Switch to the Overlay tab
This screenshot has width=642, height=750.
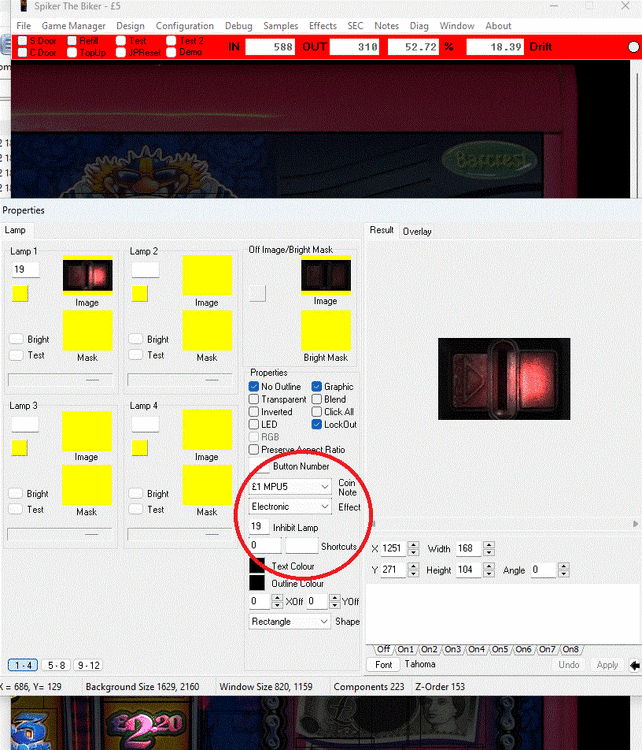click(417, 231)
